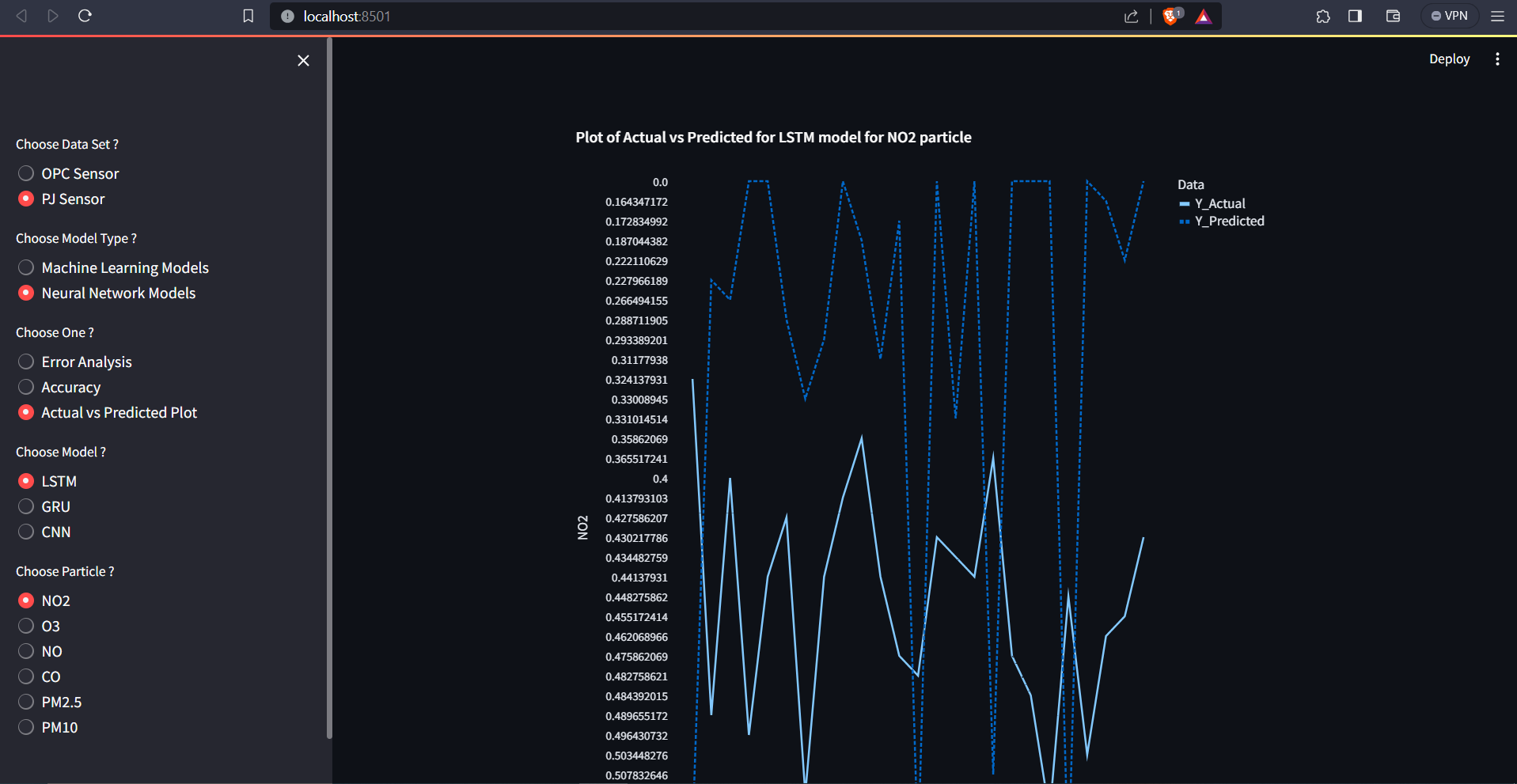Image resolution: width=1517 pixels, height=784 pixels.
Task: Click y-axis tick value 0.31177938
Action: [639, 360]
